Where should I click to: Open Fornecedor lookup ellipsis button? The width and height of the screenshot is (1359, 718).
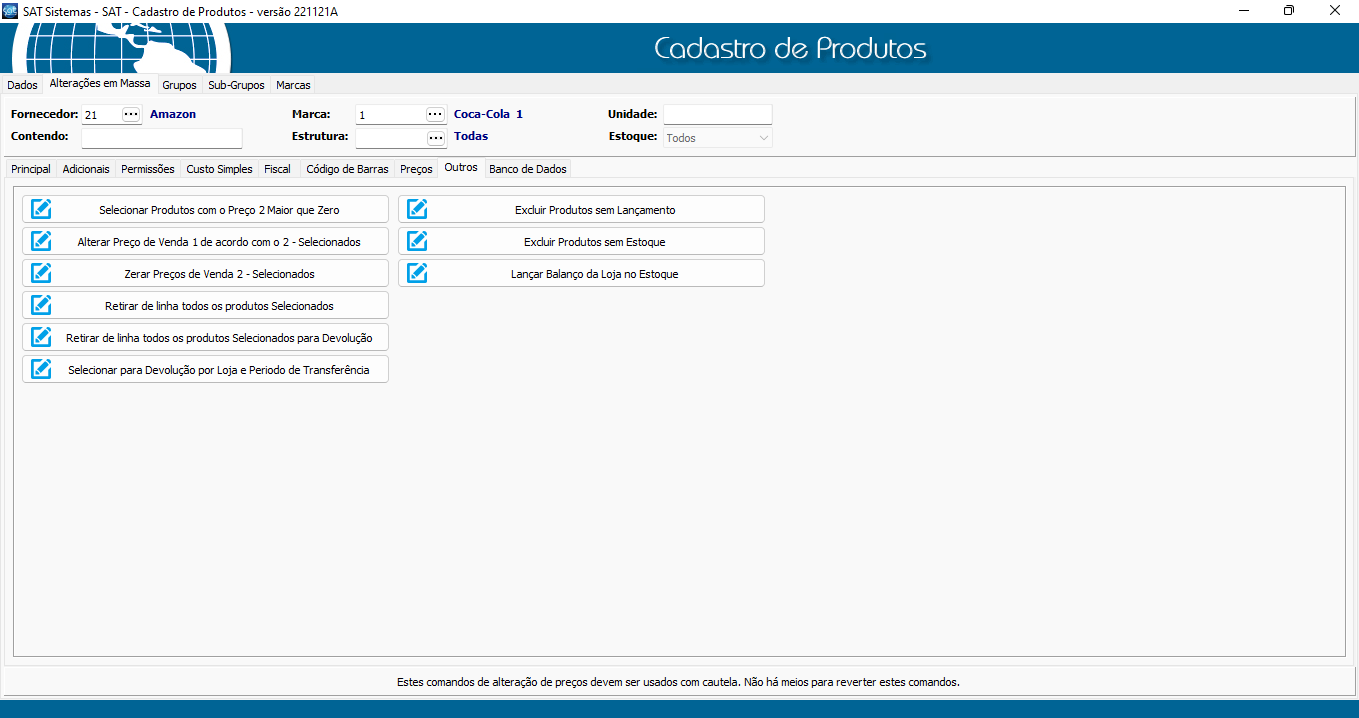point(131,114)
